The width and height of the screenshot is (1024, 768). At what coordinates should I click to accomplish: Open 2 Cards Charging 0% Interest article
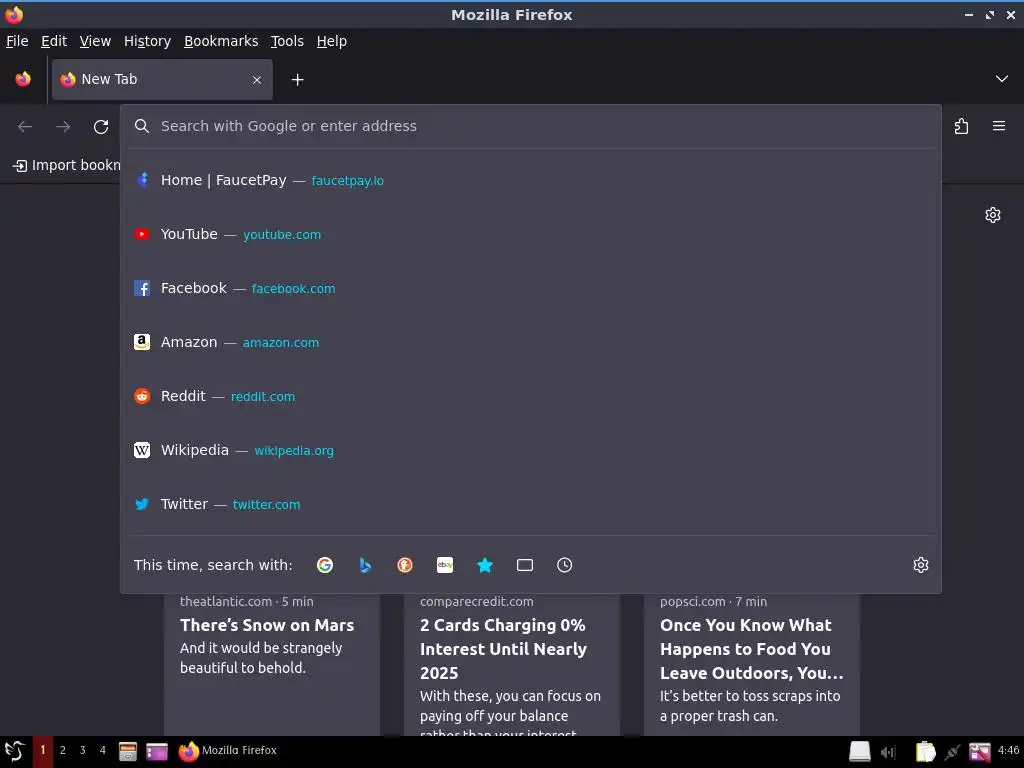[511, 663]
